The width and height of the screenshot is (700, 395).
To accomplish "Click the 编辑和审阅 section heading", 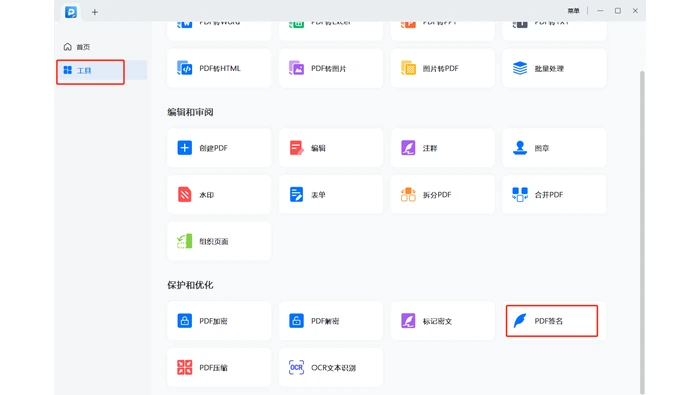I will 190,112.
